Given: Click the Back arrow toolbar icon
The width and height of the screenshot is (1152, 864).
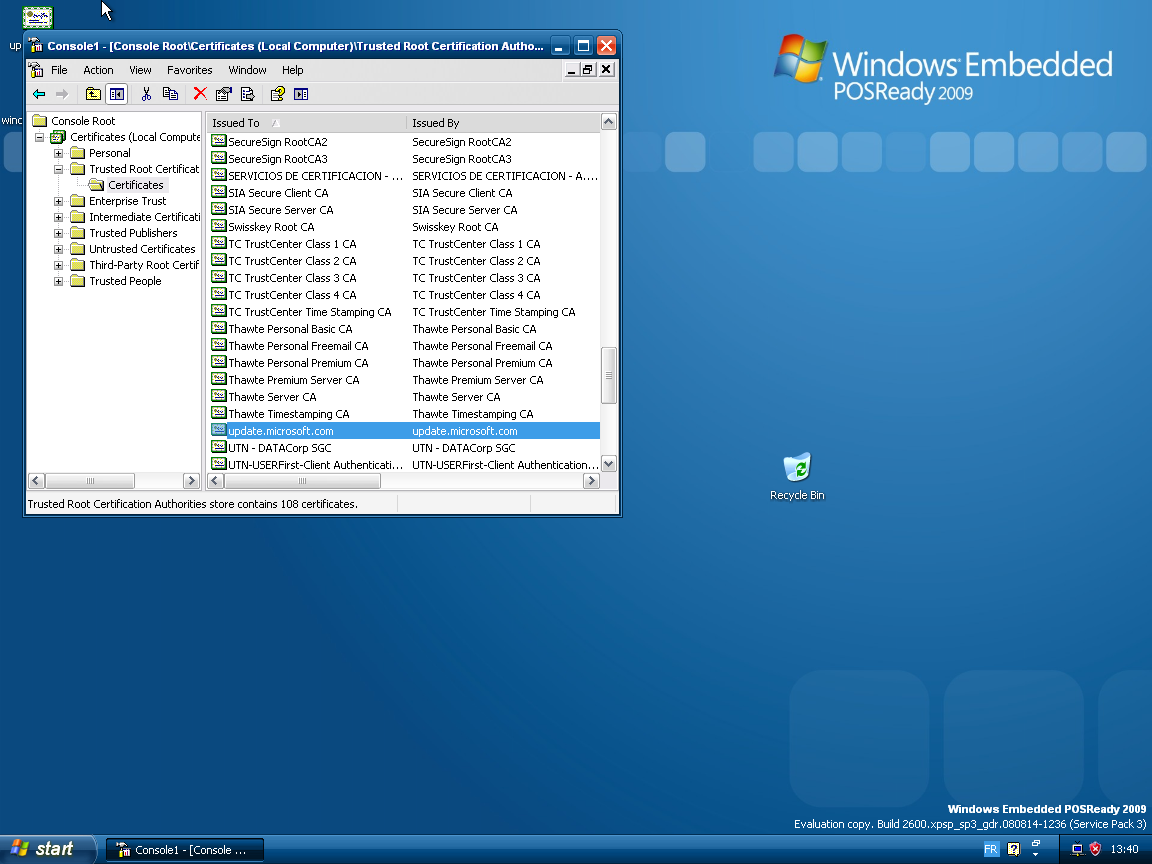Looking at the screenshot, I should (39, 94).
